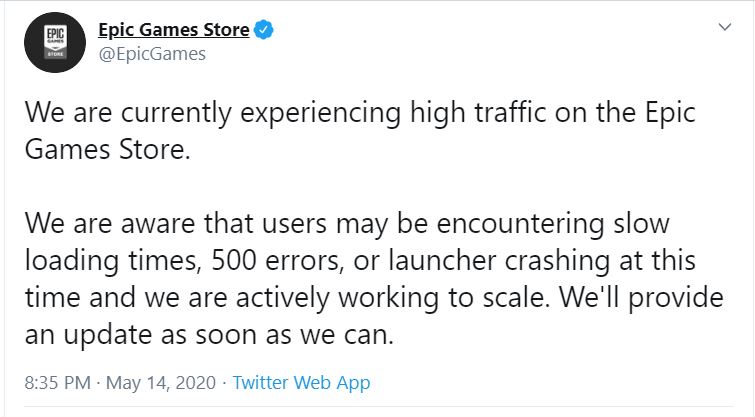The image size is (755, 417).
Task: Open the tweet options chevron menu
Action: [725, 30]
